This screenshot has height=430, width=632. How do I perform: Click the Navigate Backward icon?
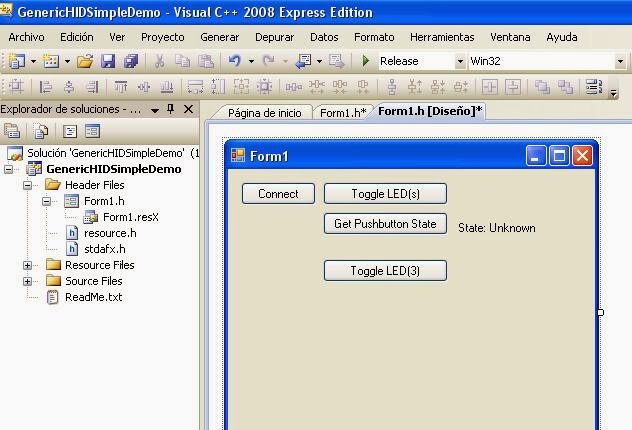click(303, 61)
